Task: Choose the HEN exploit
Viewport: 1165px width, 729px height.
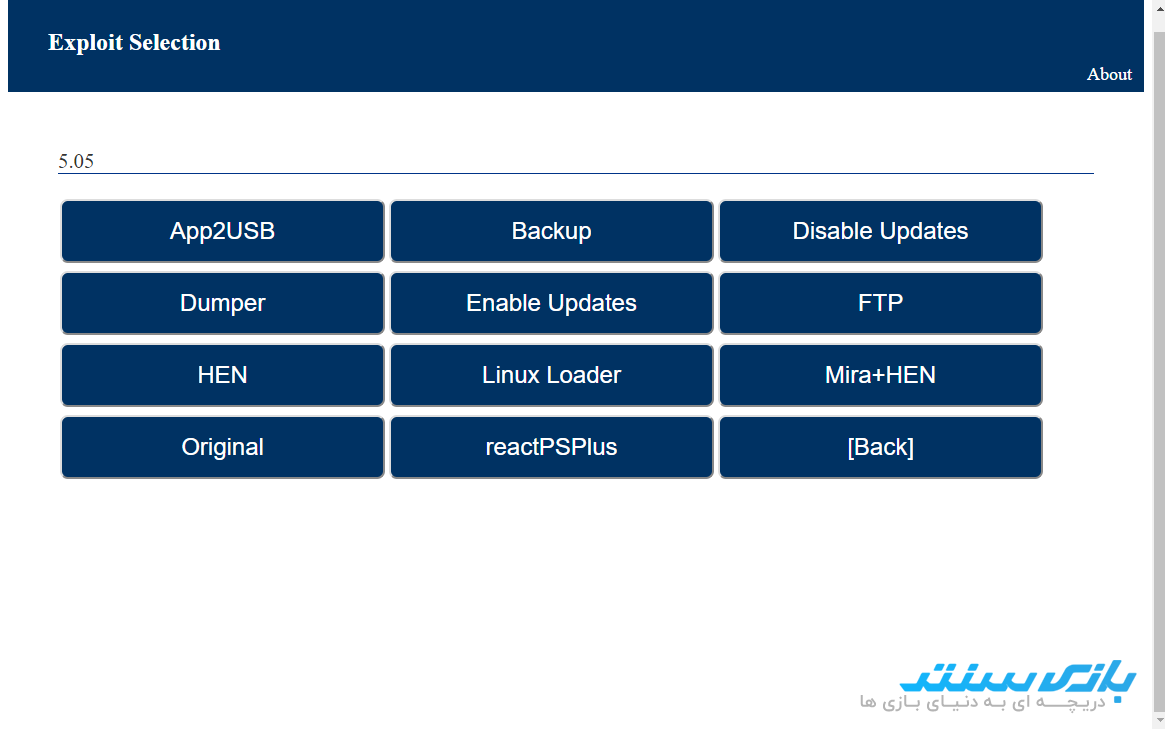Action: (x=222, y=375)
